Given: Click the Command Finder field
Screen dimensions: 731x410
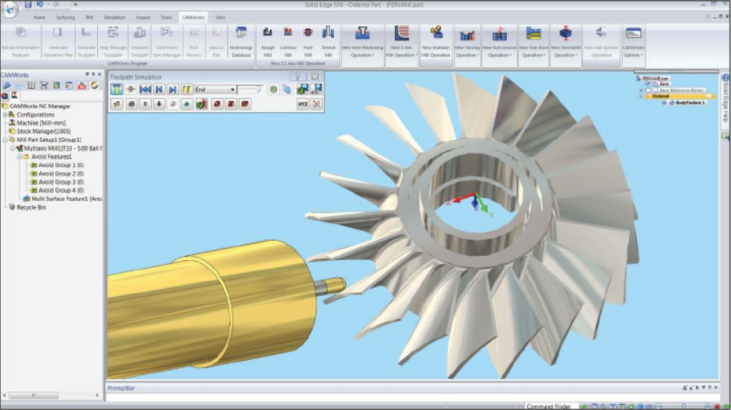Looking at the screenshot, I should [x=552, y=406].
